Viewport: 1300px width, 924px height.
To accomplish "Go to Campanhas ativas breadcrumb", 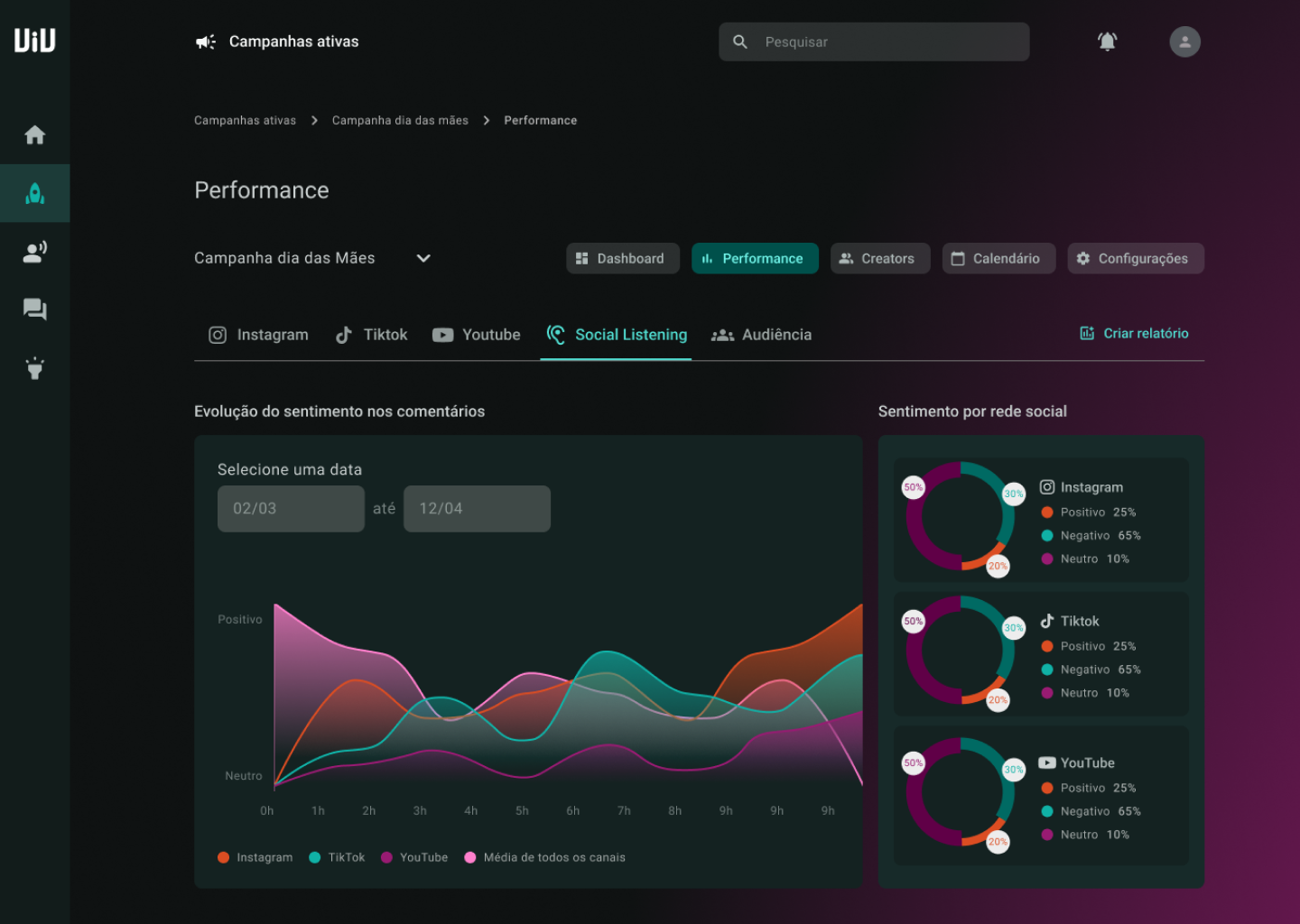I will (x=245, y=120).
